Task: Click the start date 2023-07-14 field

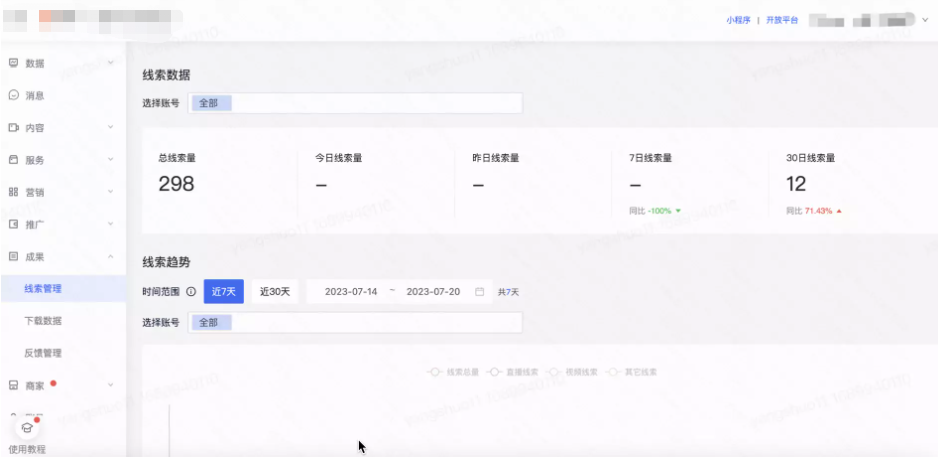Action: [x=351, y=292]
